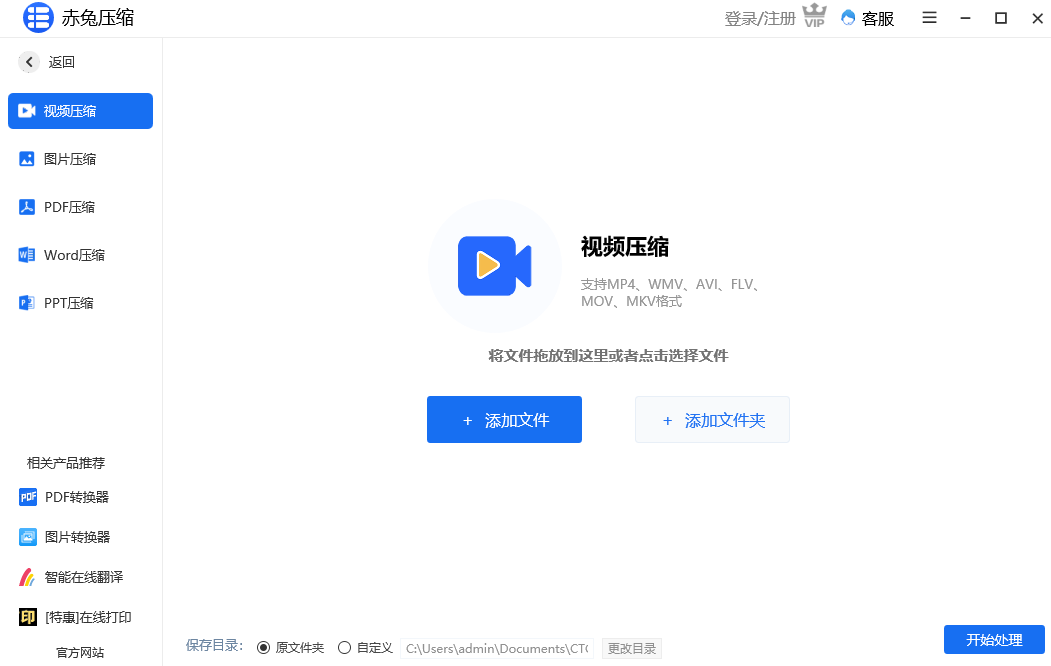Open 客服 customer service

pyautogui.click(x=867, y=18)
